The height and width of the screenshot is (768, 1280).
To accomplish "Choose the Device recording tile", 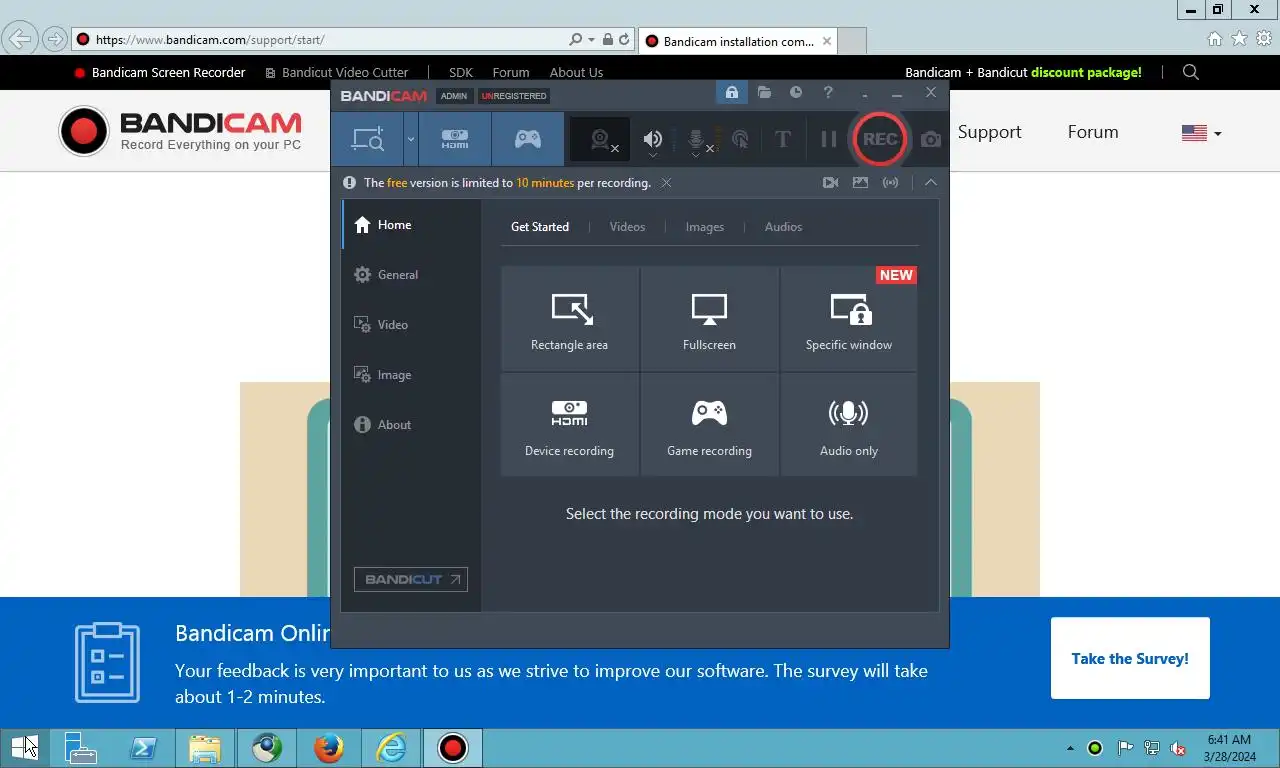I will coord(569,425).
